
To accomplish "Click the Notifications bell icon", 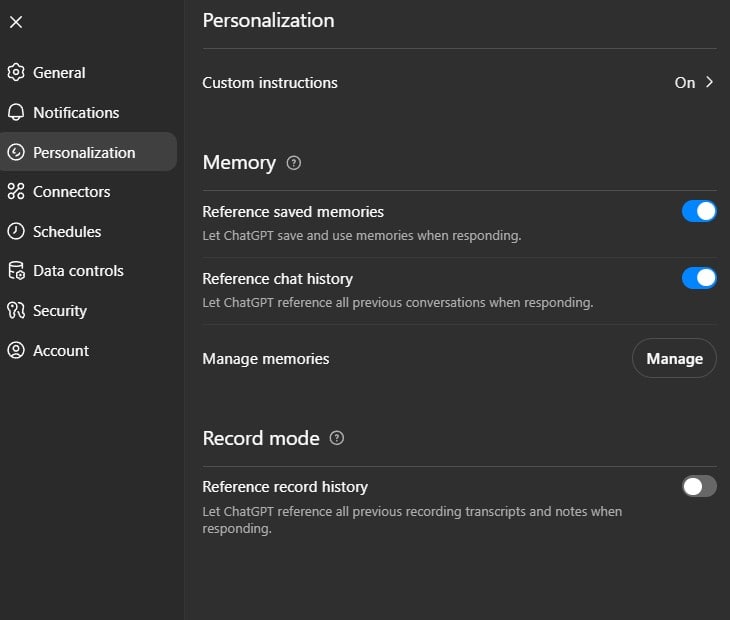I will 16,112.
